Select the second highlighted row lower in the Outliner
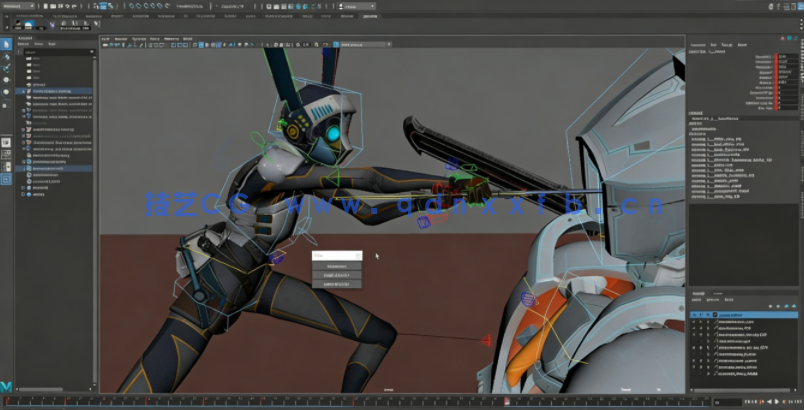The width and height of the screenshot is (804, 410). pos(54,168)
